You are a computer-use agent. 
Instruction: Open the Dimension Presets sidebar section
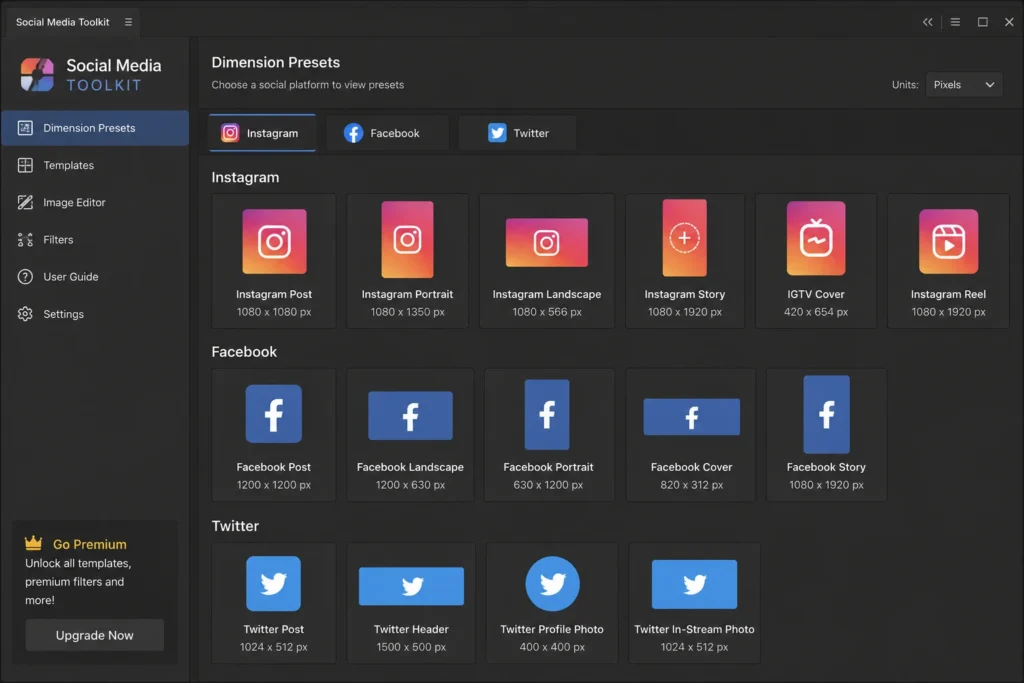[x=95, y=128]
